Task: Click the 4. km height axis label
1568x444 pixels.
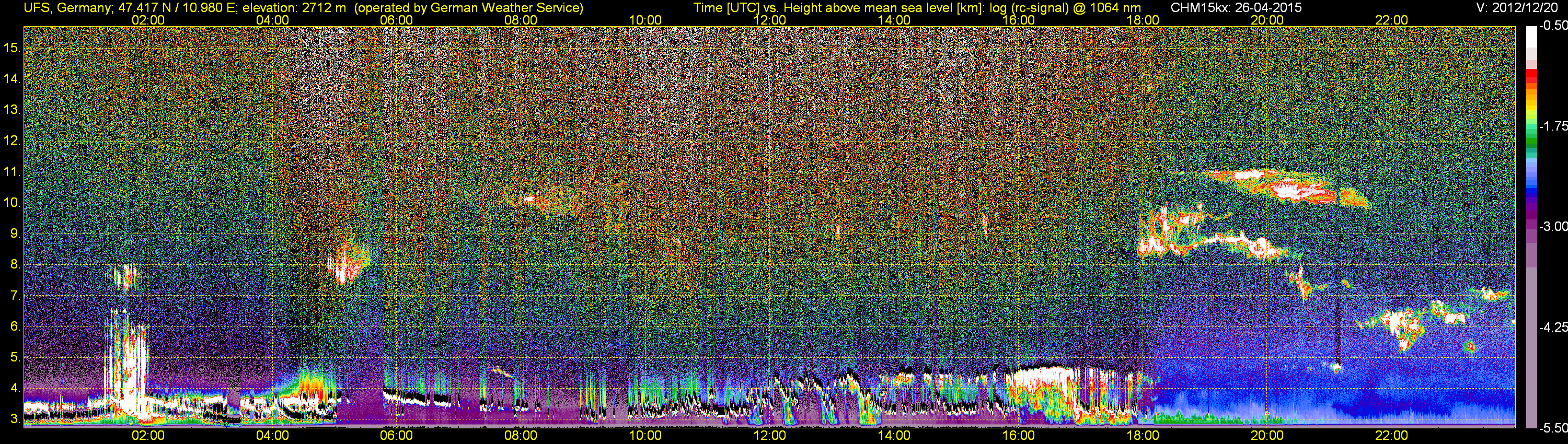Action: (15, 388)
